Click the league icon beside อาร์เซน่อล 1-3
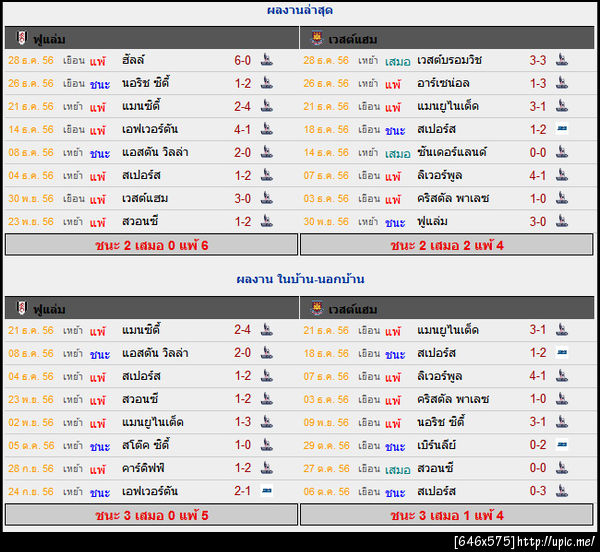This screenshot has height=552, width=600. click(562, 83)
